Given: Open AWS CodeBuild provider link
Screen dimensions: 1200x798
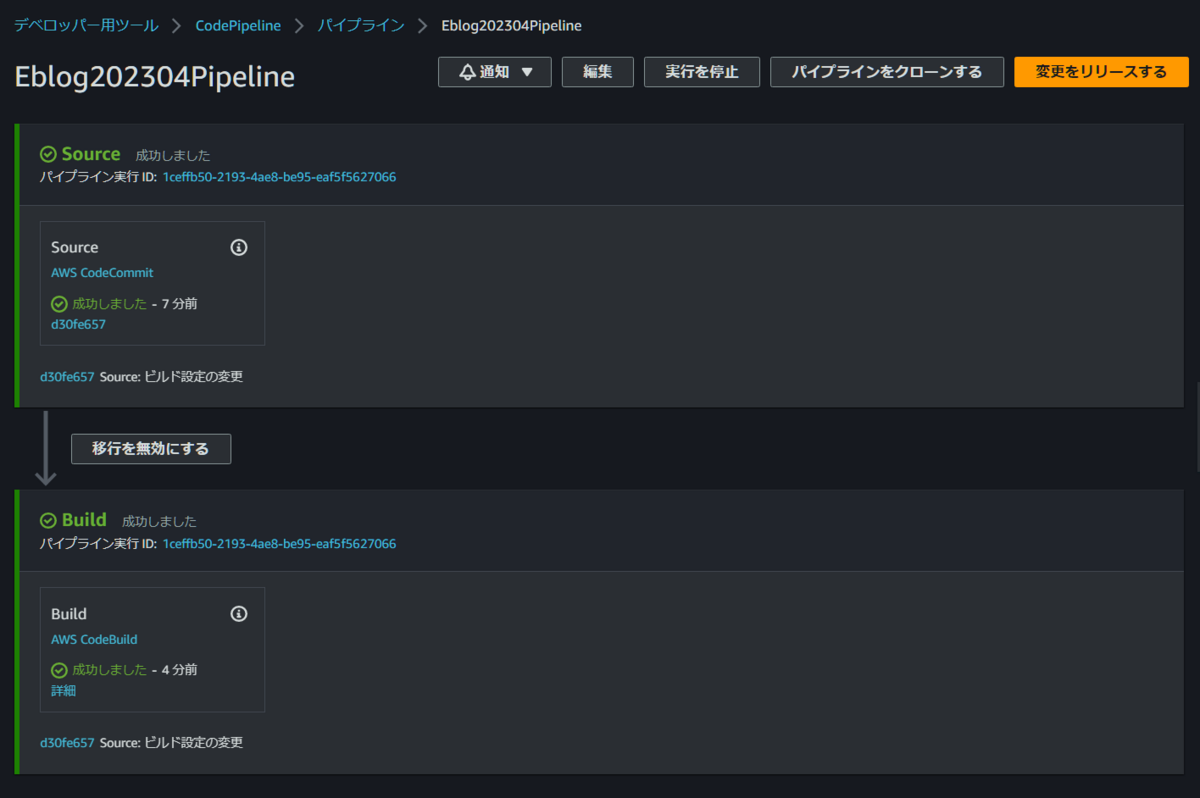Looking at the screenshot, I should (94, 639).
